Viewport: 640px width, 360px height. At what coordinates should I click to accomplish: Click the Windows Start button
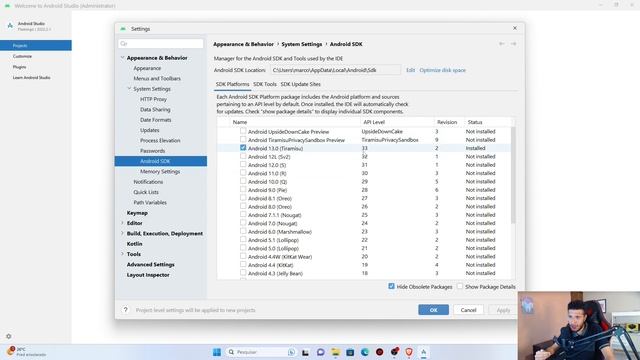click(x=217, y=352)
